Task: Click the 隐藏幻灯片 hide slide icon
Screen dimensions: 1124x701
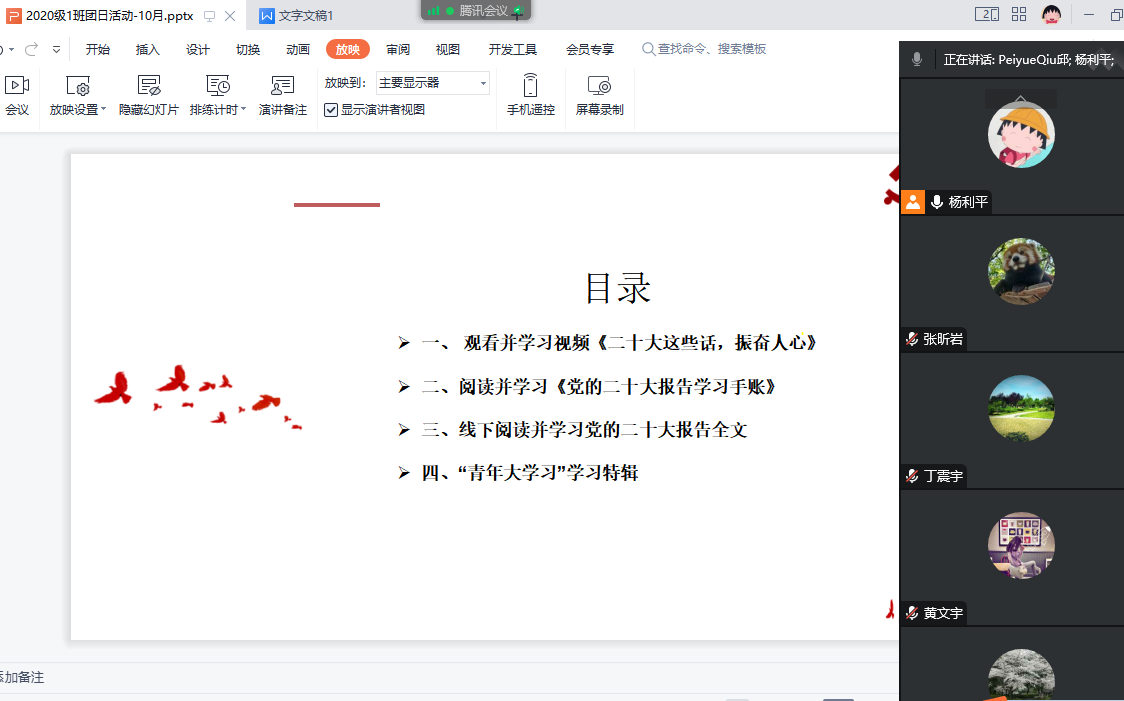Action: pyautogui.click(x=149, y=87)
